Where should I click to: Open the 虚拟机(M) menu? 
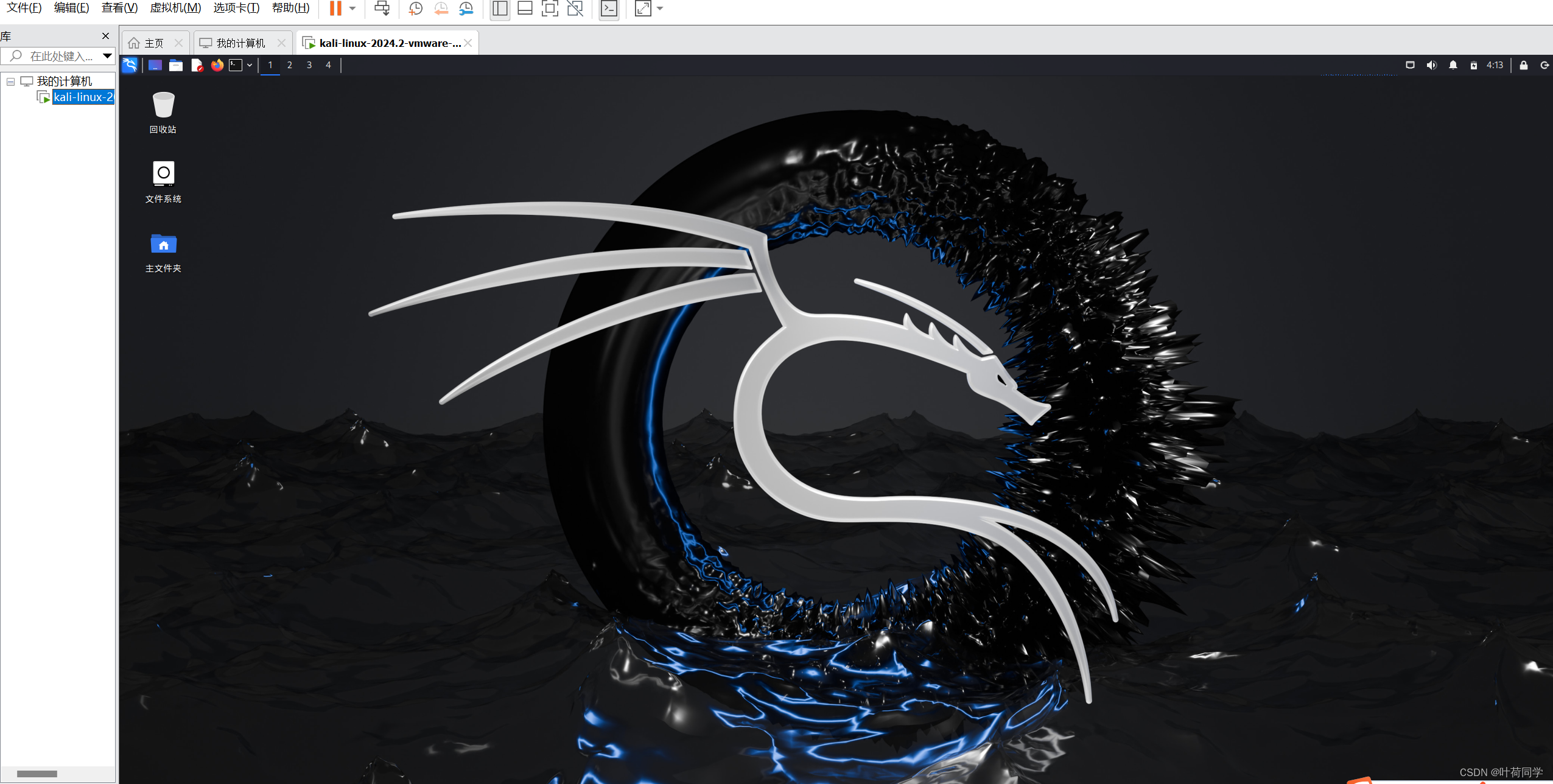[x=176, y=8]
